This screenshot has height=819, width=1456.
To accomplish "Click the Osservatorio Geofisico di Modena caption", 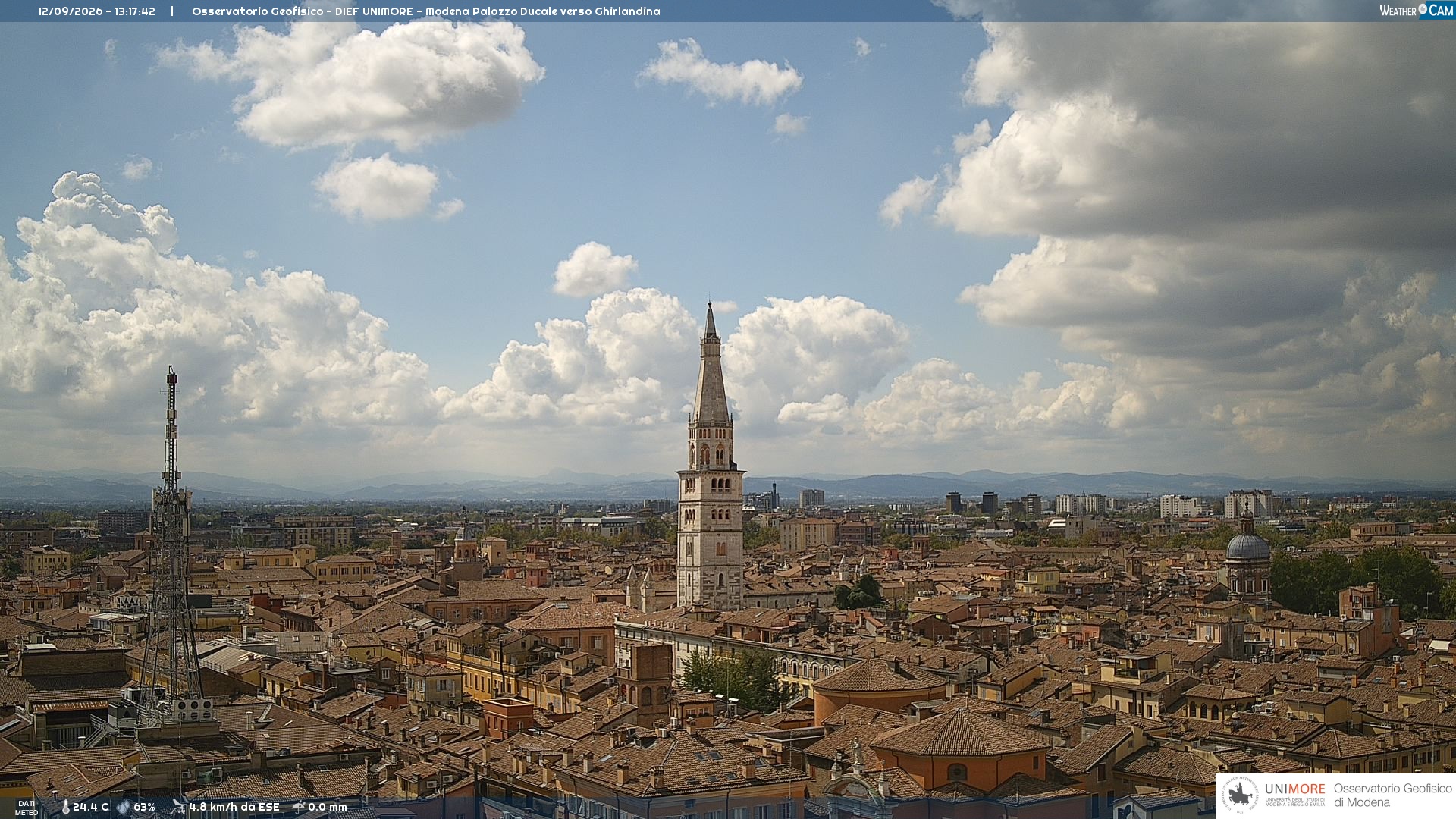I will [x=1393, y=795].
